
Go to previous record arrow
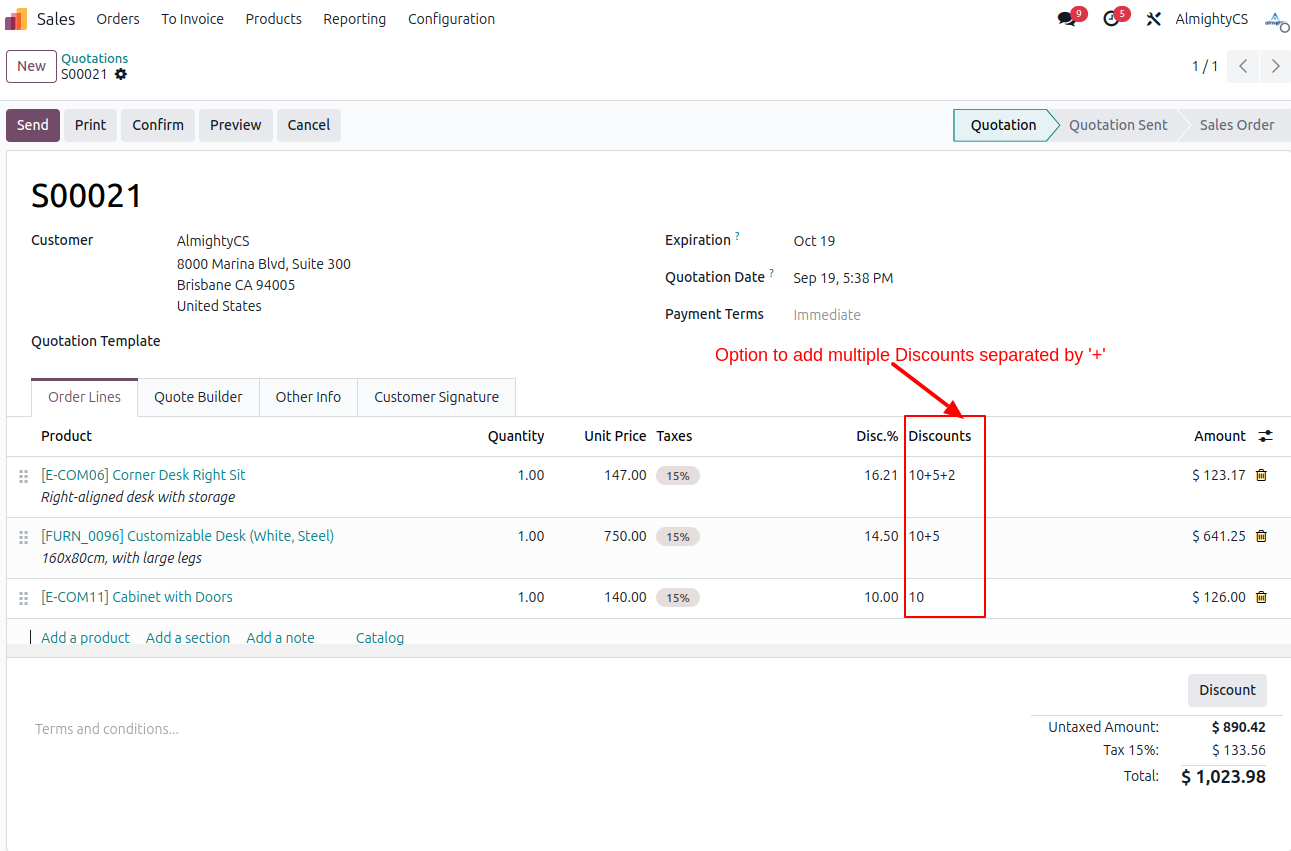(1243, 66)
